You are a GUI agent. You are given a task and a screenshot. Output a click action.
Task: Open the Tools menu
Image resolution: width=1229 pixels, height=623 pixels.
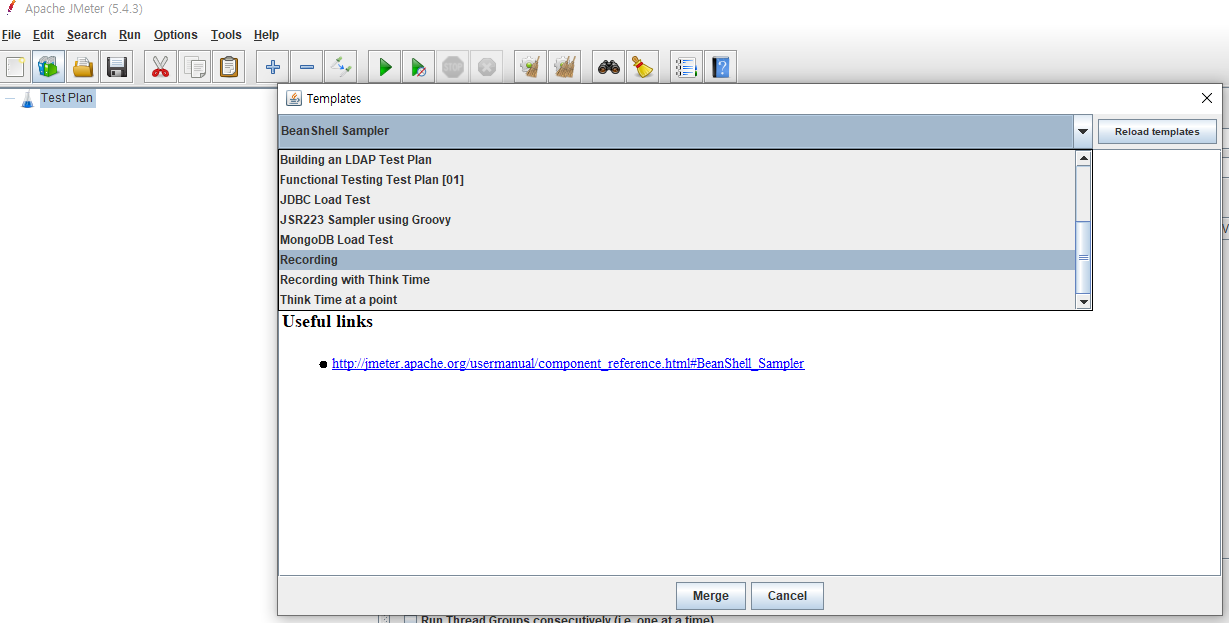click(226, 34)
